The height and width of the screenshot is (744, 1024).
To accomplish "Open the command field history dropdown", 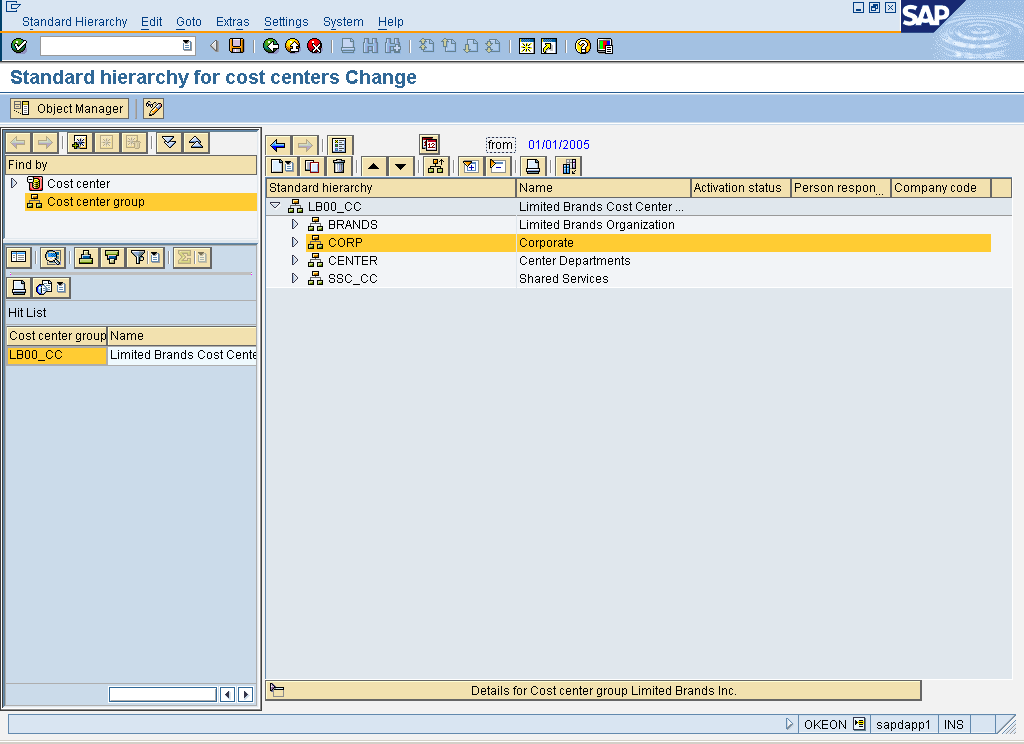I will coord(187,46).
